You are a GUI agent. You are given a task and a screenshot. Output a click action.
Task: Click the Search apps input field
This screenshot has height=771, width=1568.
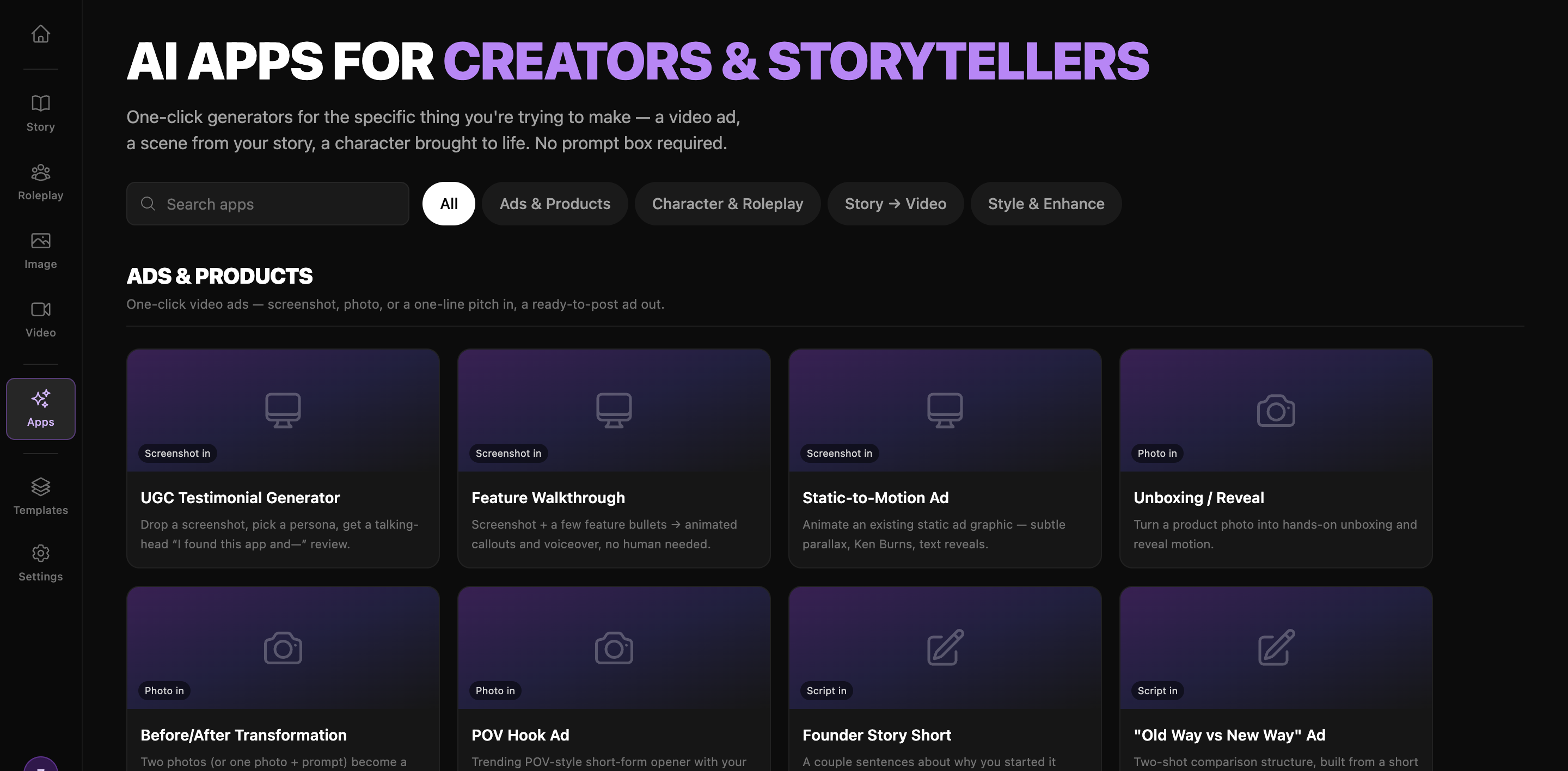tap(268, 204)
